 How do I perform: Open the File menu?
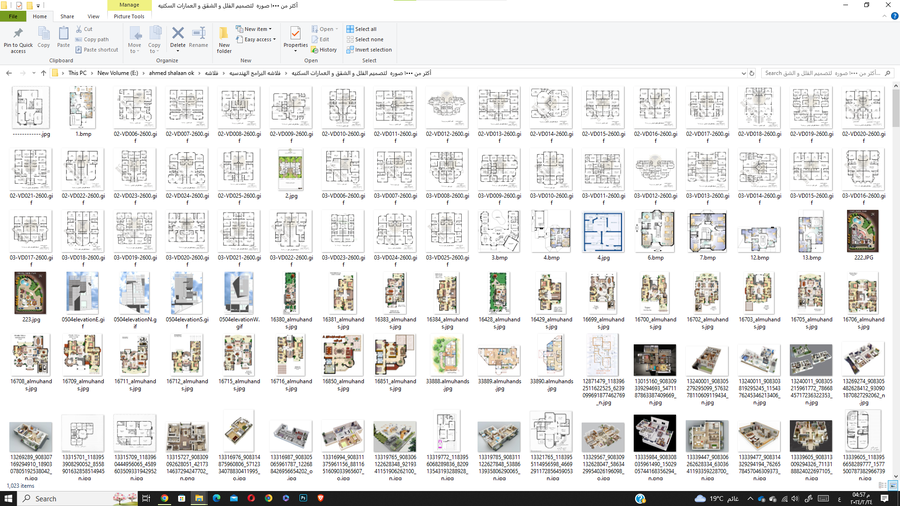[14, 17]
